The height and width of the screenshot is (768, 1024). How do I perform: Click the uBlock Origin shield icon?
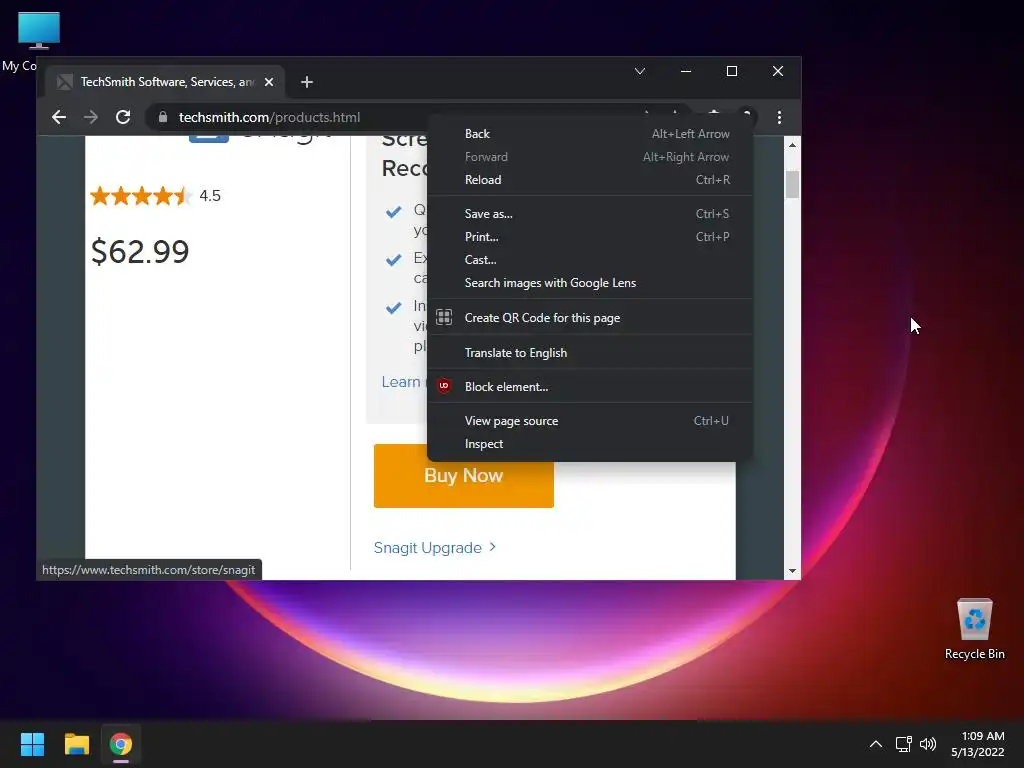point(444,386)
